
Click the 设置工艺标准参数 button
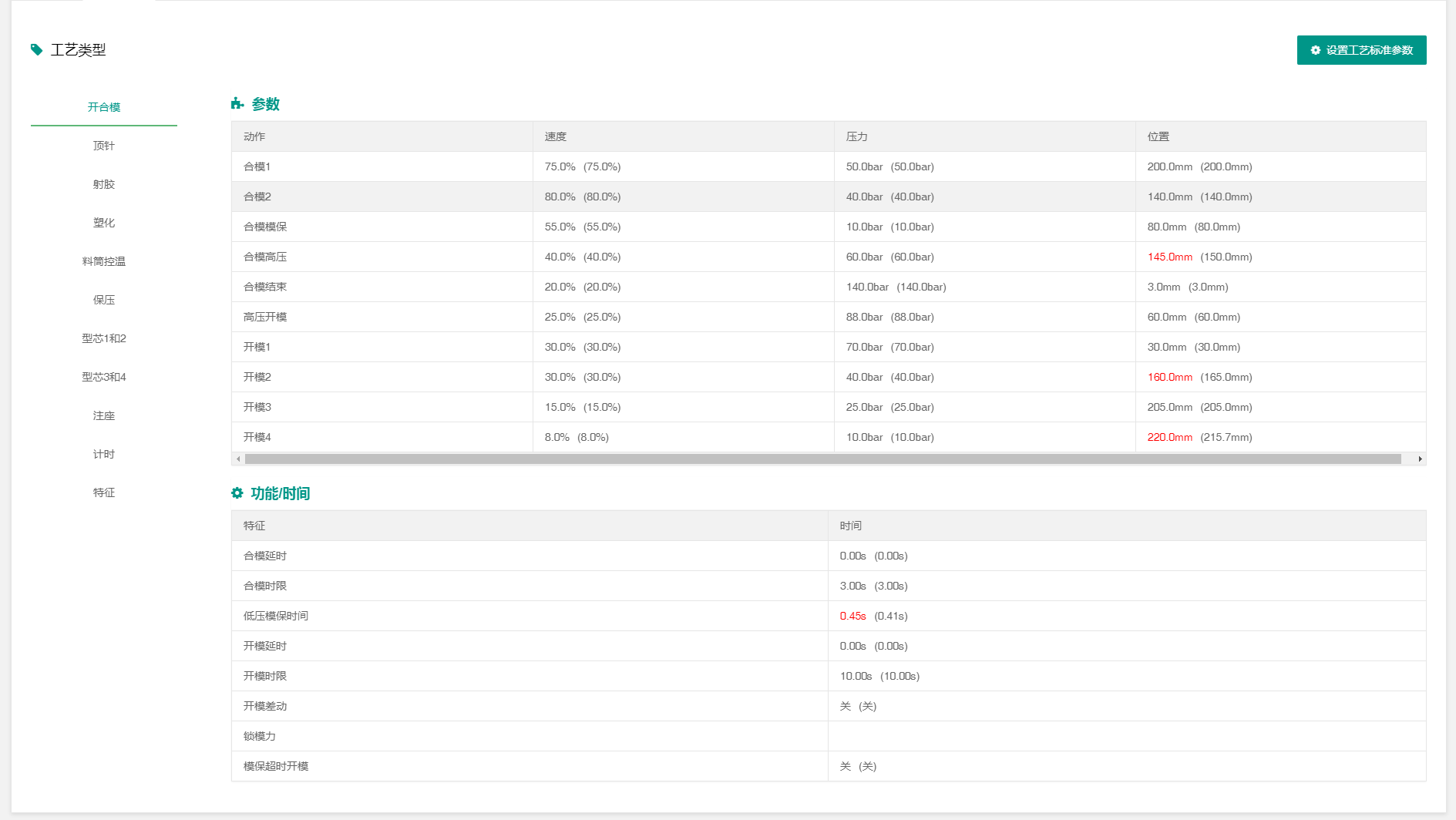click(1361, 50)
